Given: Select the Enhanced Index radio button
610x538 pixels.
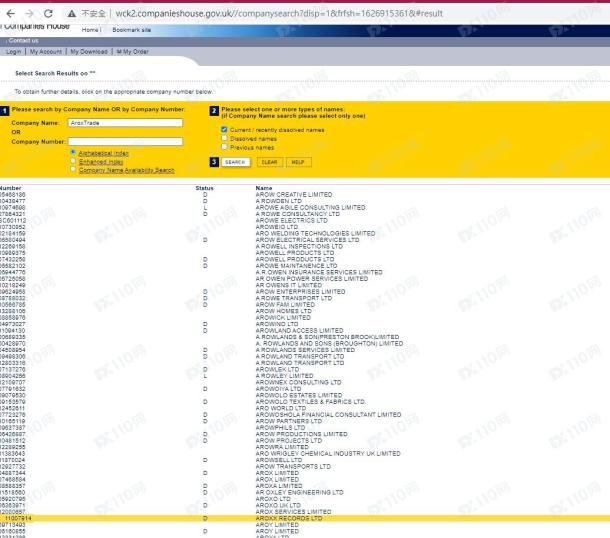Looking at the screenshot, I should click(x=73, y=161).
